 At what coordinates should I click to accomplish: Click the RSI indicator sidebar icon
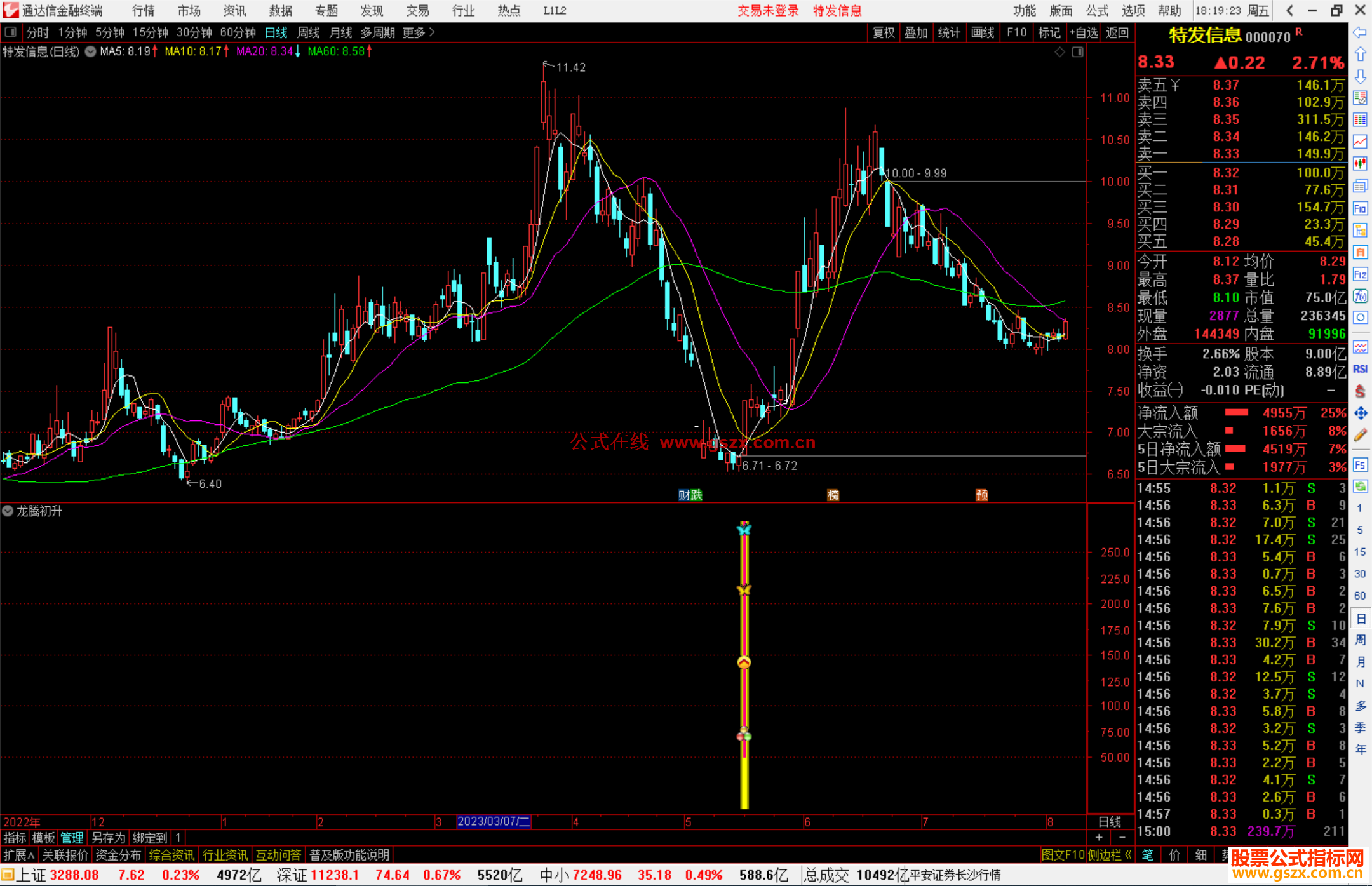(1360, 369)
